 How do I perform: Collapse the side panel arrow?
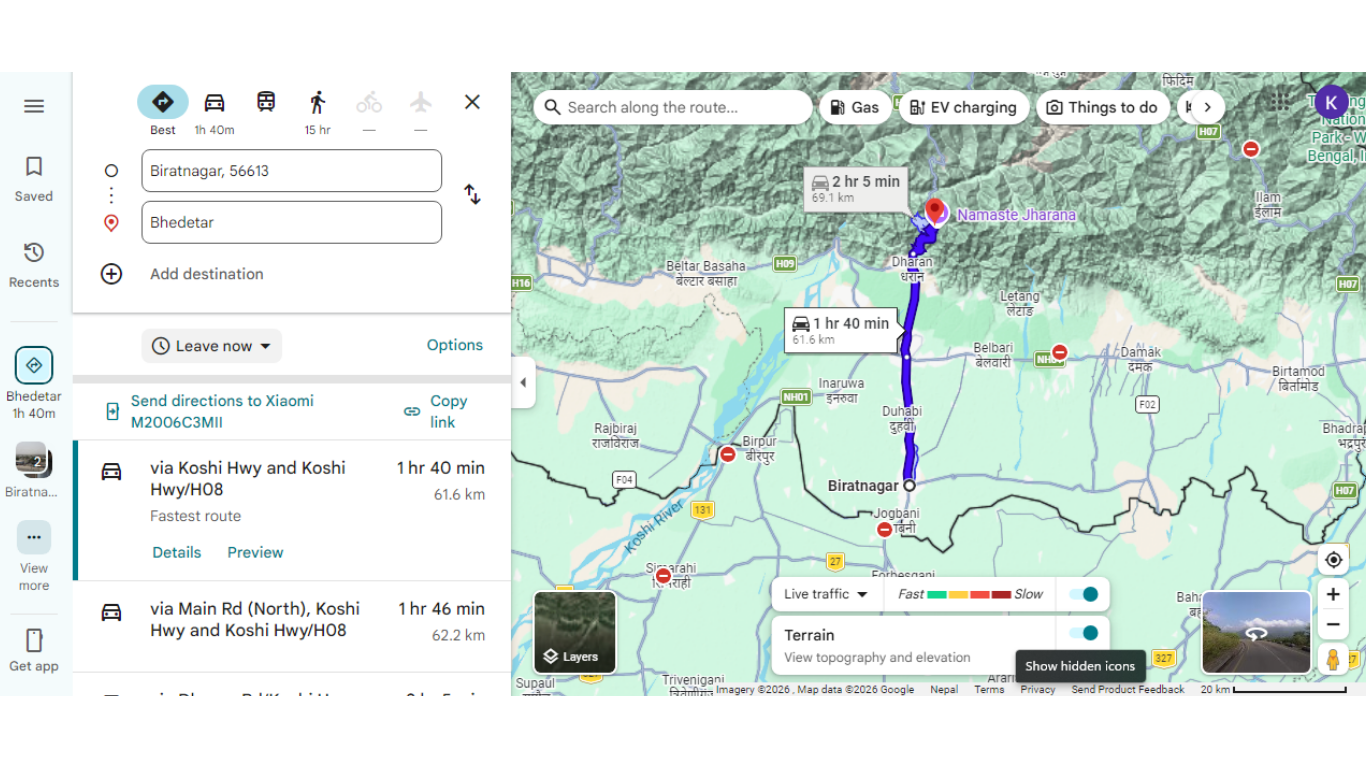523,382
